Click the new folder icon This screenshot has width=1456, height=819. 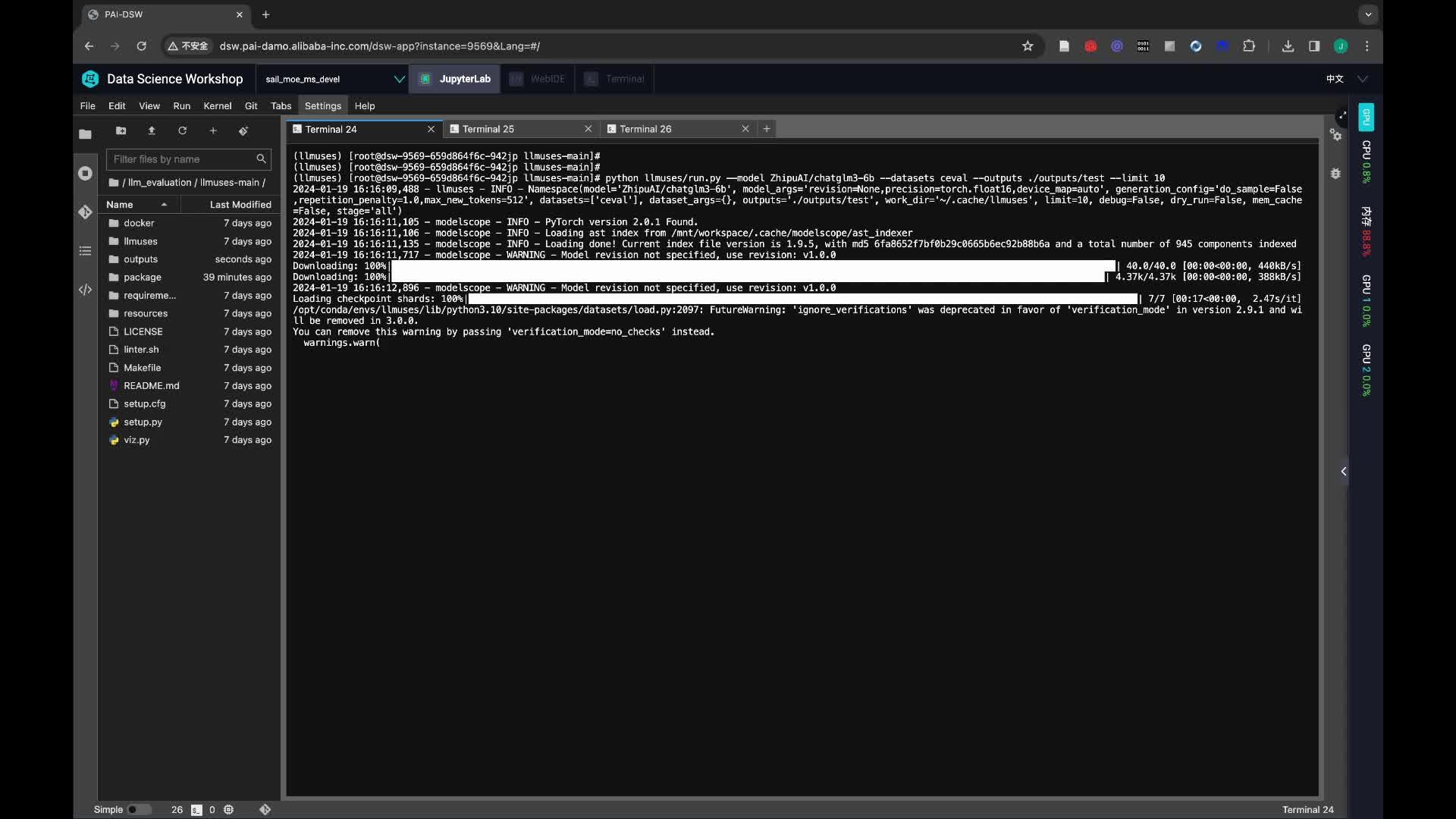[x=121, y=130]
